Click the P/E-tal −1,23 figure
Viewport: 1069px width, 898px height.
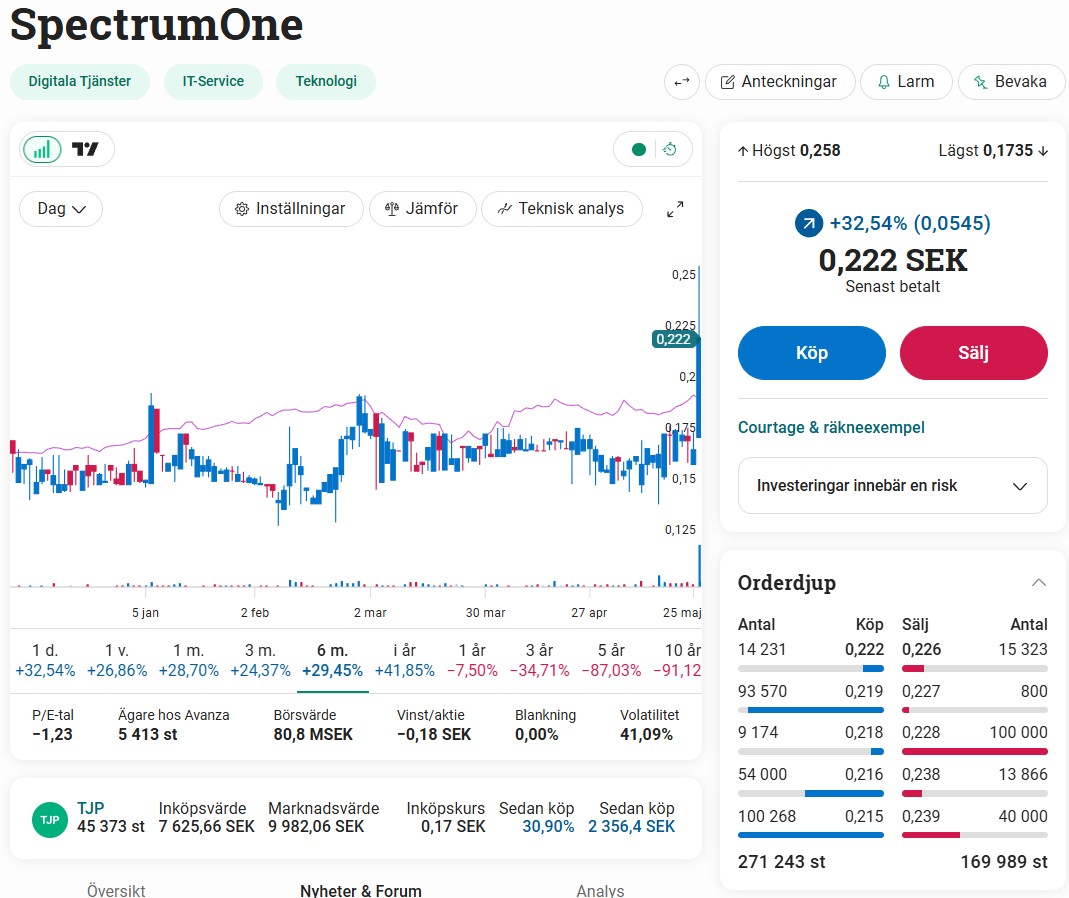coord(52,734)
